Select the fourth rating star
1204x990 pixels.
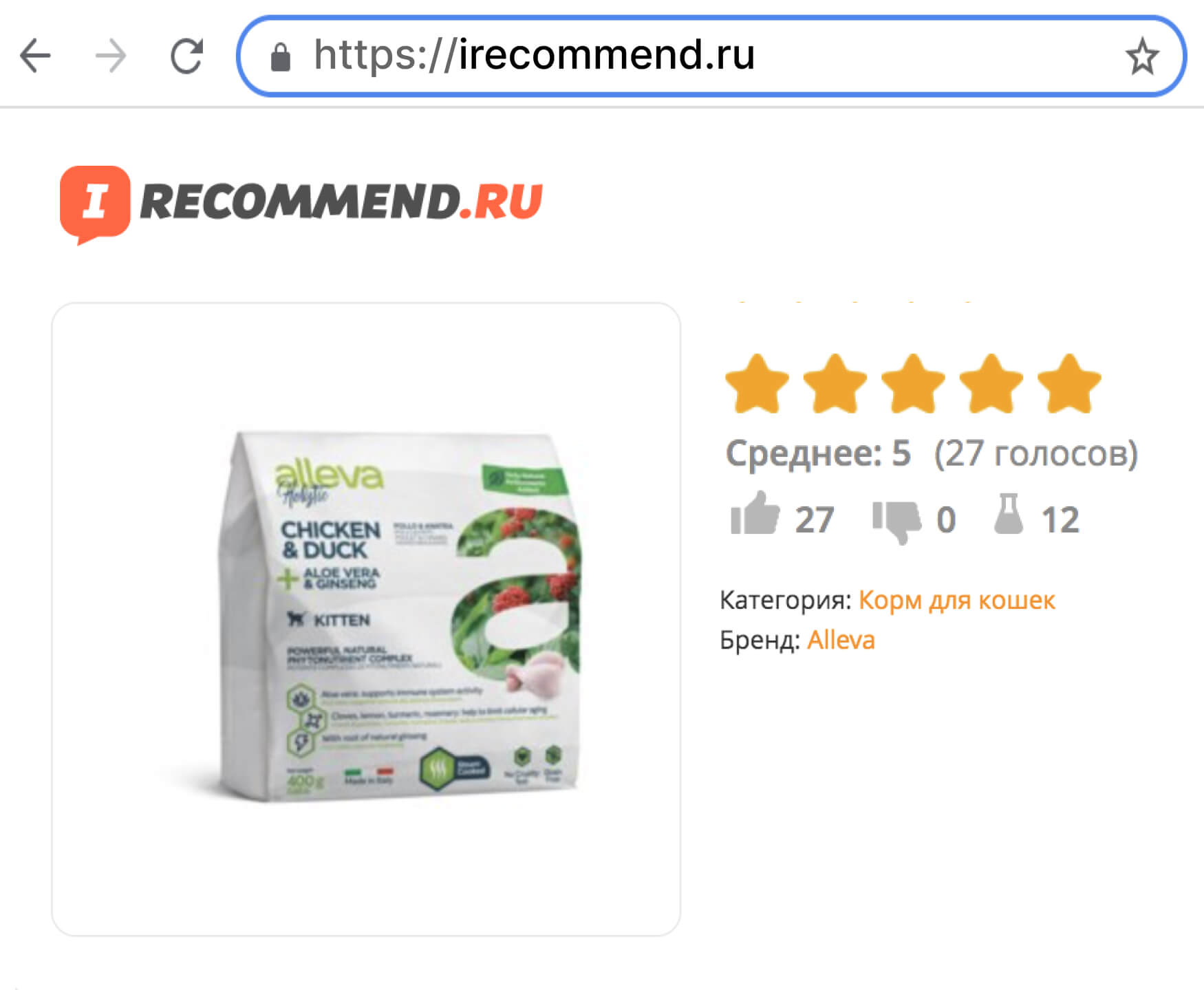click(x=991, y=384)
